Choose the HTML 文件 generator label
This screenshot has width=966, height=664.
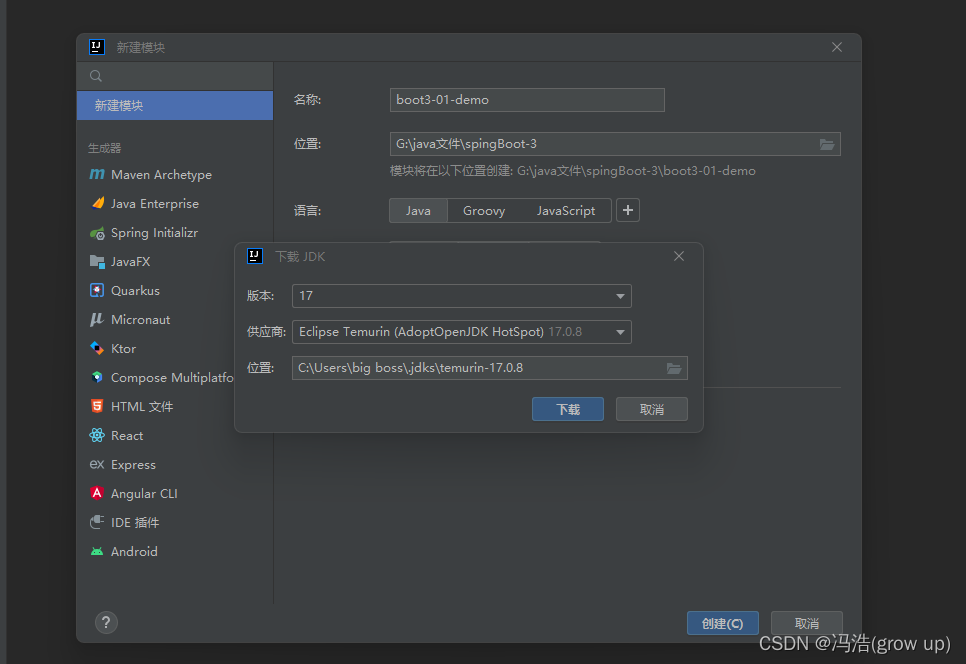(x=142, y=407)
